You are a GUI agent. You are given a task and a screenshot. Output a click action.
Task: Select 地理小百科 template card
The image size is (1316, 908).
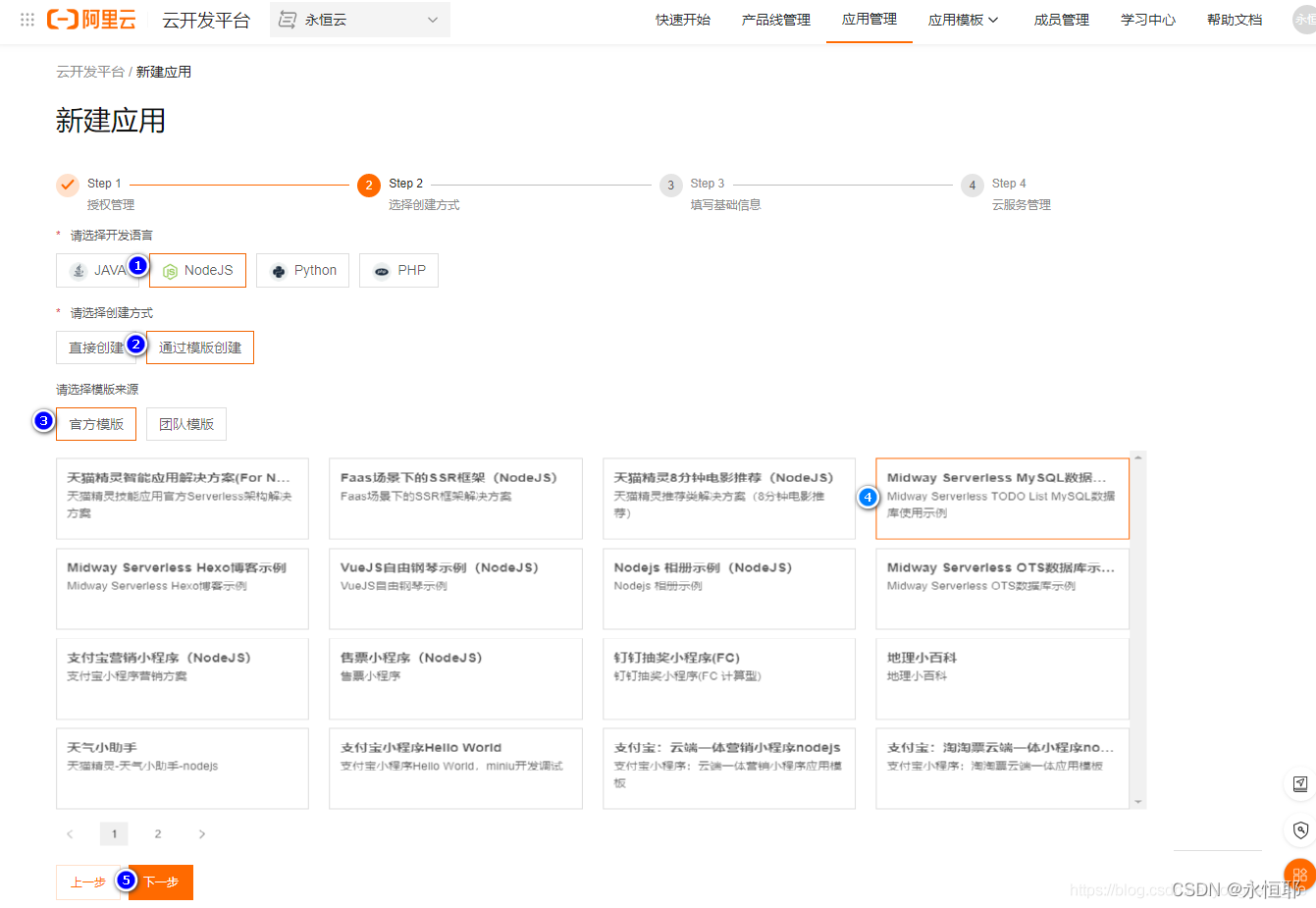(1002, 678)
